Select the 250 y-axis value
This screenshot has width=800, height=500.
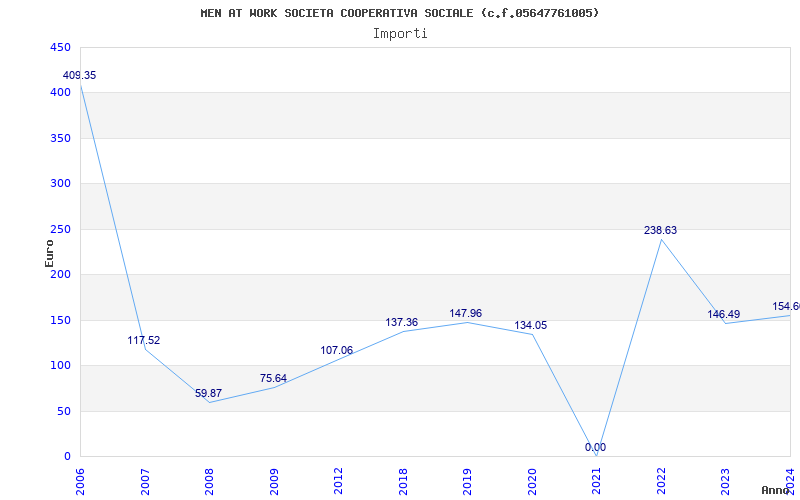tap(60, 229)
